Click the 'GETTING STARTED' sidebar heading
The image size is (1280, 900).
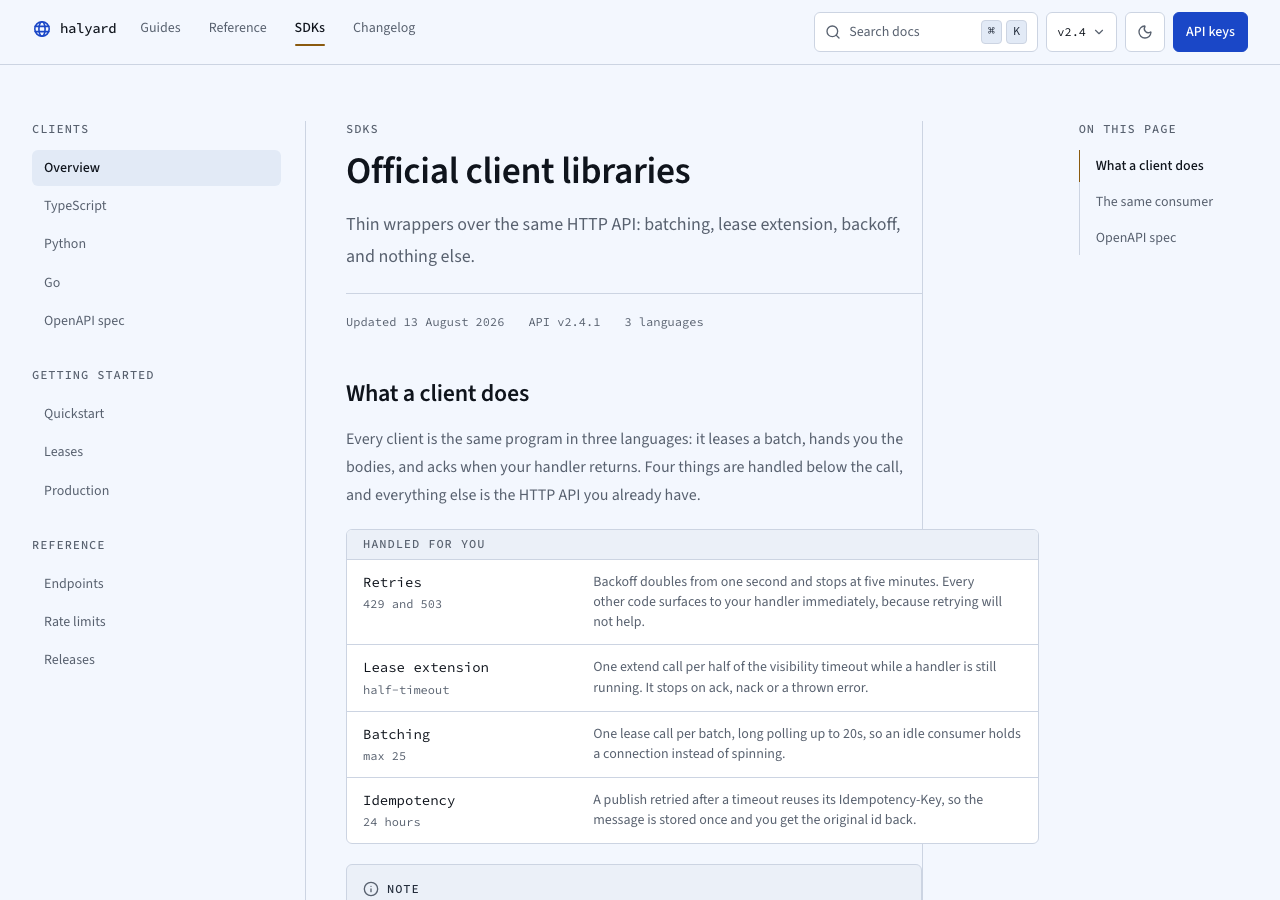[93, 375]
